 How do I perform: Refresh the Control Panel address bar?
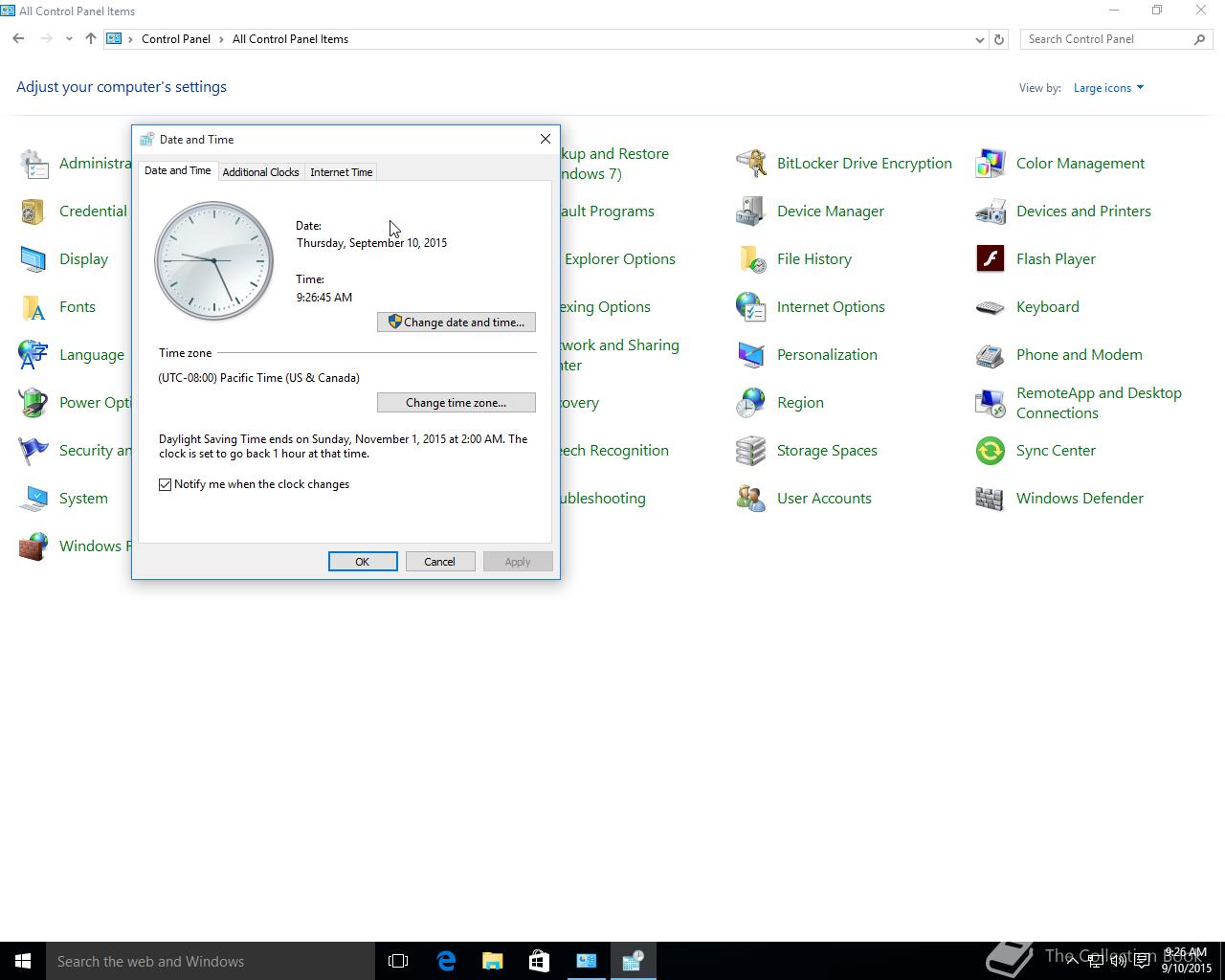[x=999, y=39]
